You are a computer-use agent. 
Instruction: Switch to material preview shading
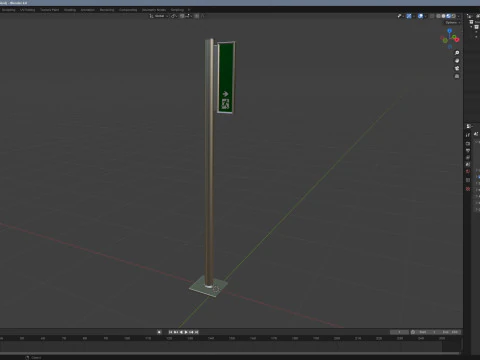click(x=448, y=16)
